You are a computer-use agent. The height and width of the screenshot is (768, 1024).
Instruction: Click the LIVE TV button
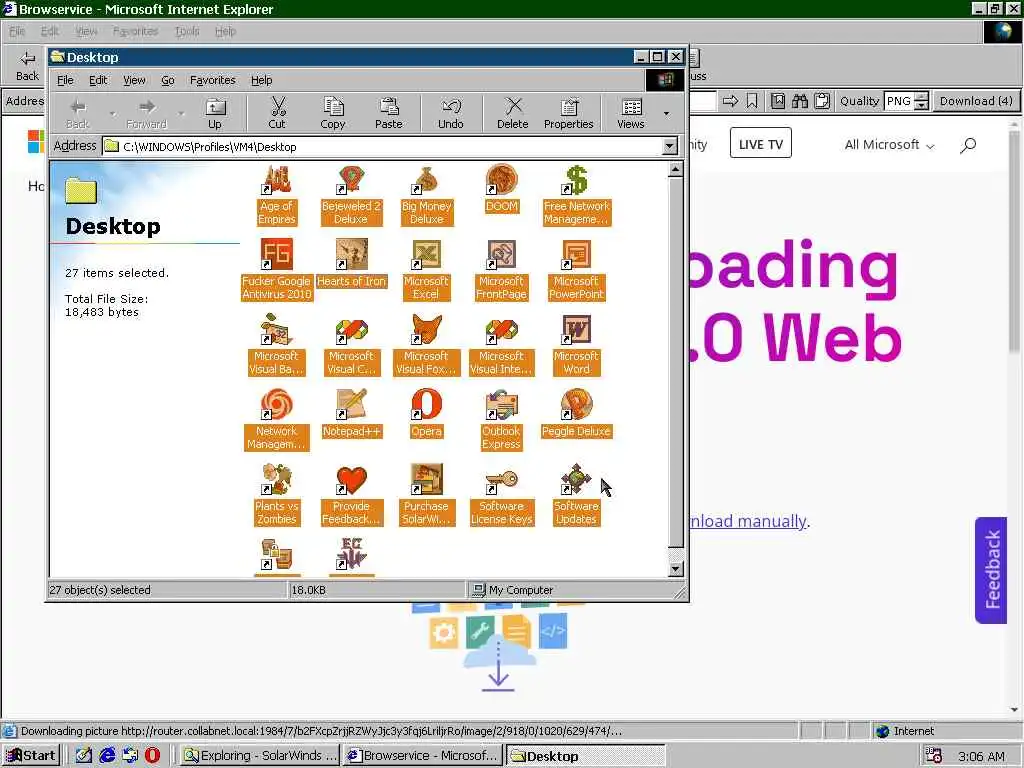point(760,144)
